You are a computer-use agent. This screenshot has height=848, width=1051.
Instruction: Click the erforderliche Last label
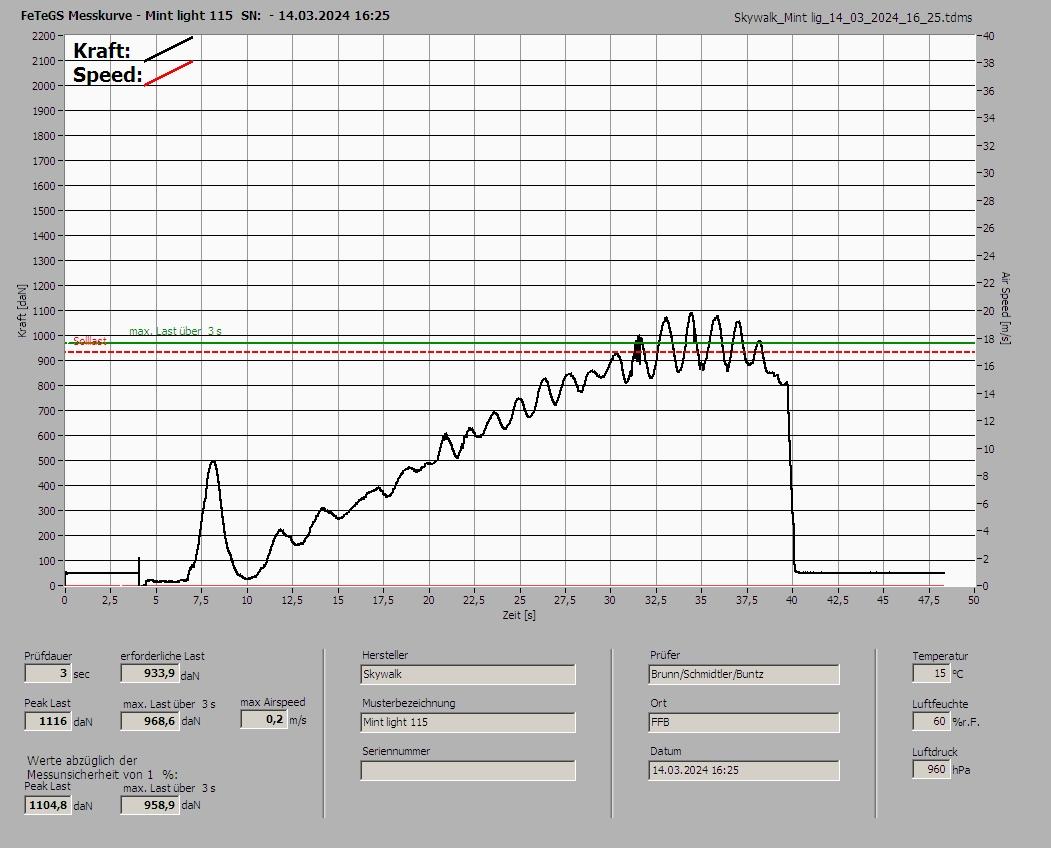pos(162,656)
